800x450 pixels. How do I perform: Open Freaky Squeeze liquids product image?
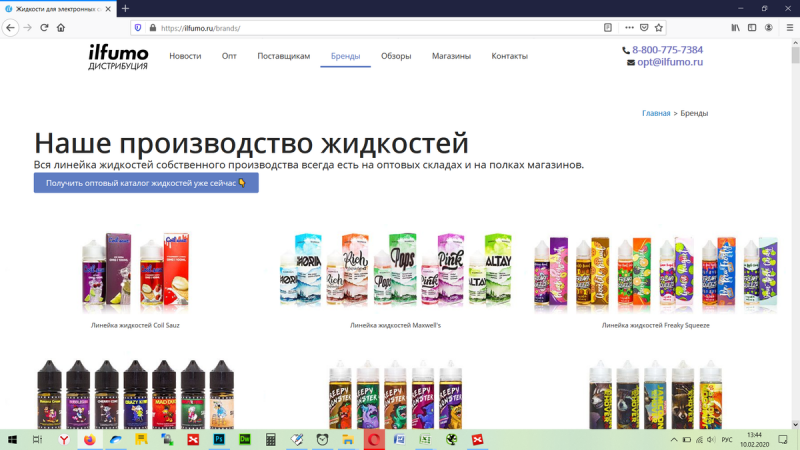pyautogui.click(x=655, y=274)
